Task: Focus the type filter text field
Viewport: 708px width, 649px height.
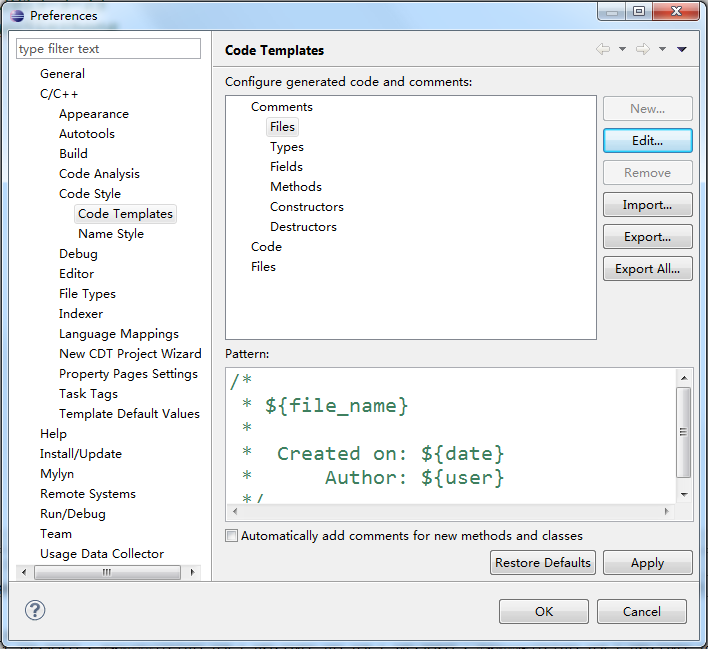Action: [x=108, y=48]
